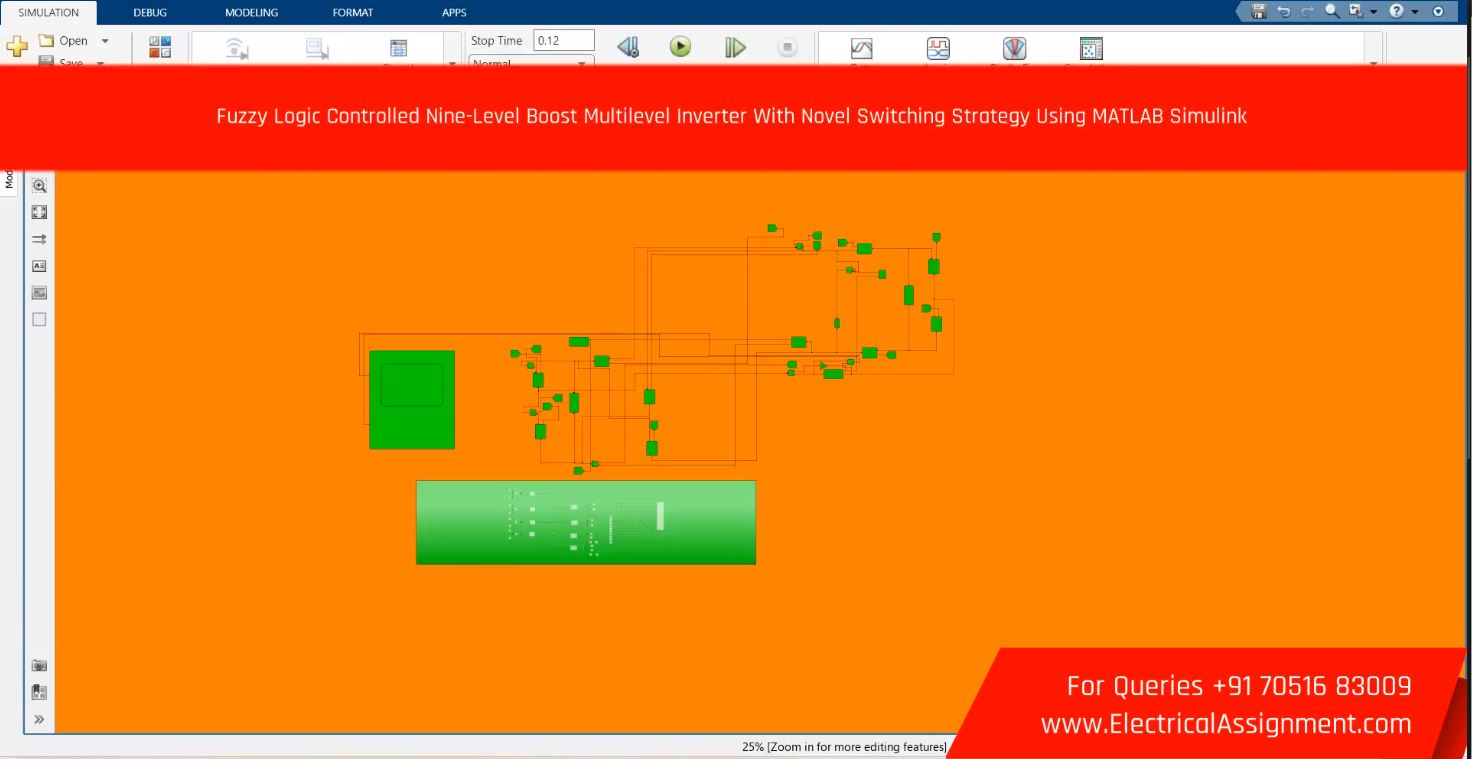This screenshot has height=759, width=1472.
Task: Click the Stop Time input field
Action: [x=564, y=41]
